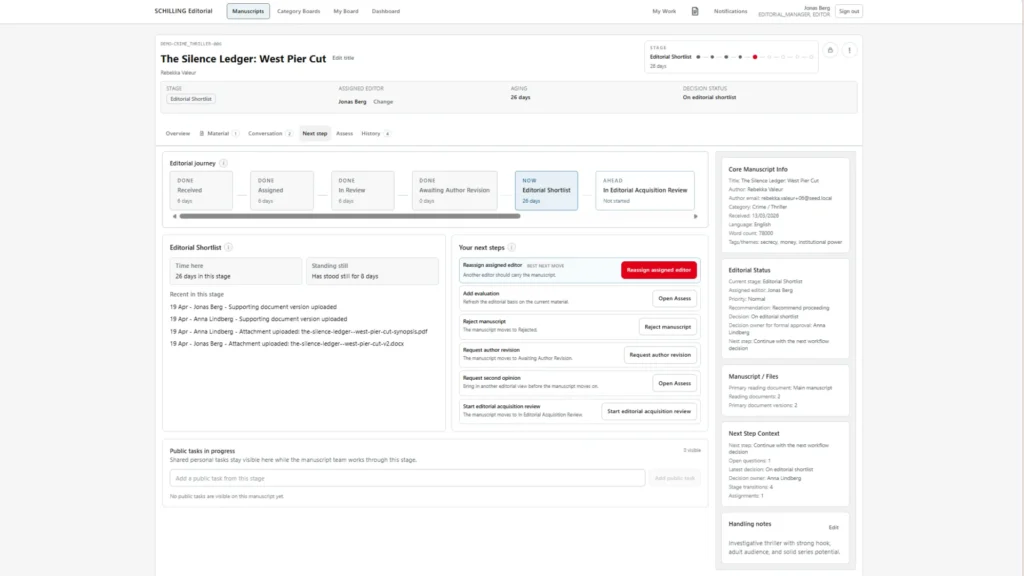Image resolution: width=1024 pixels, height=576 pixels.
Task: Open Notifications in the top bar
Action: tap(730, 11)
